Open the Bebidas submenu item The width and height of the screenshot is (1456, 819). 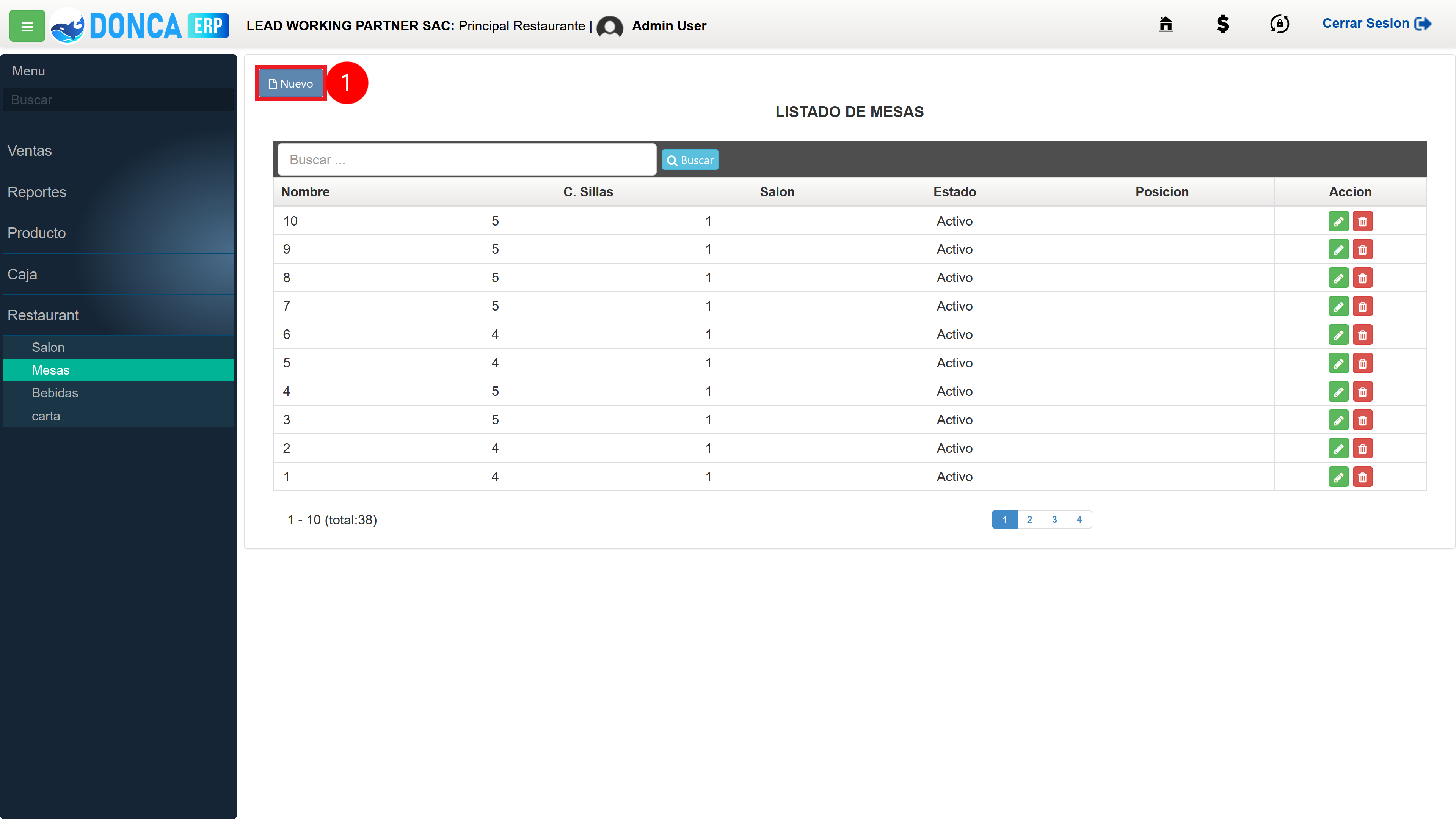click(118, 393)
